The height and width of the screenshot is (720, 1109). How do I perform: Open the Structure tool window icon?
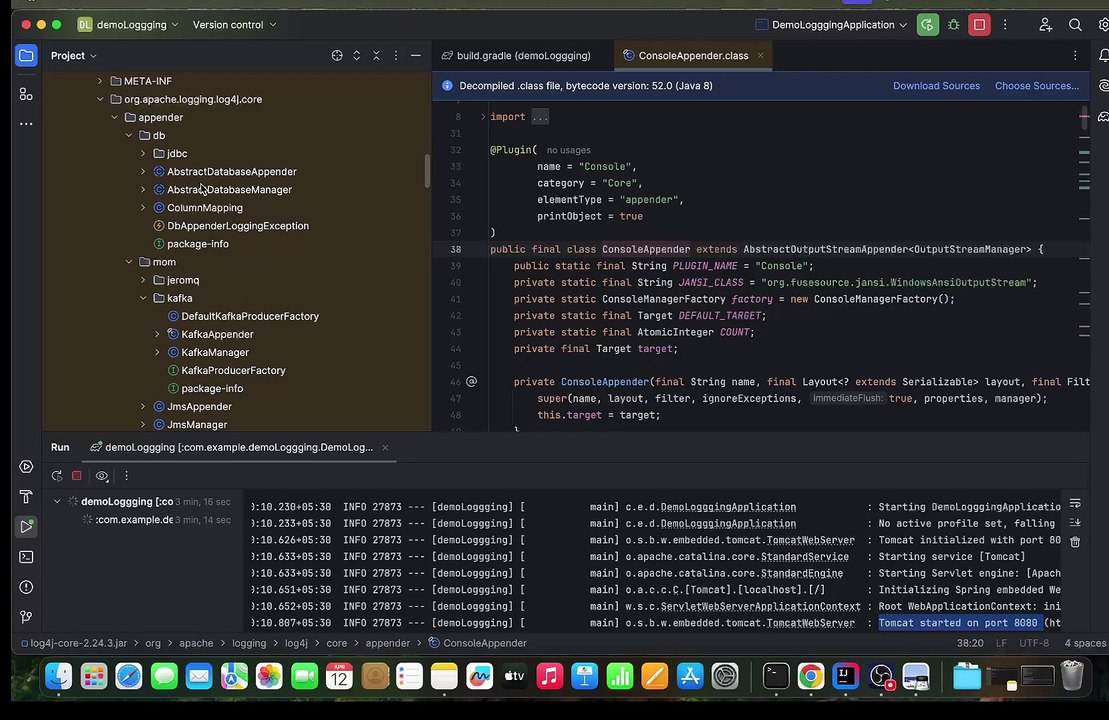pyautogui.click(x=26, y=94)
